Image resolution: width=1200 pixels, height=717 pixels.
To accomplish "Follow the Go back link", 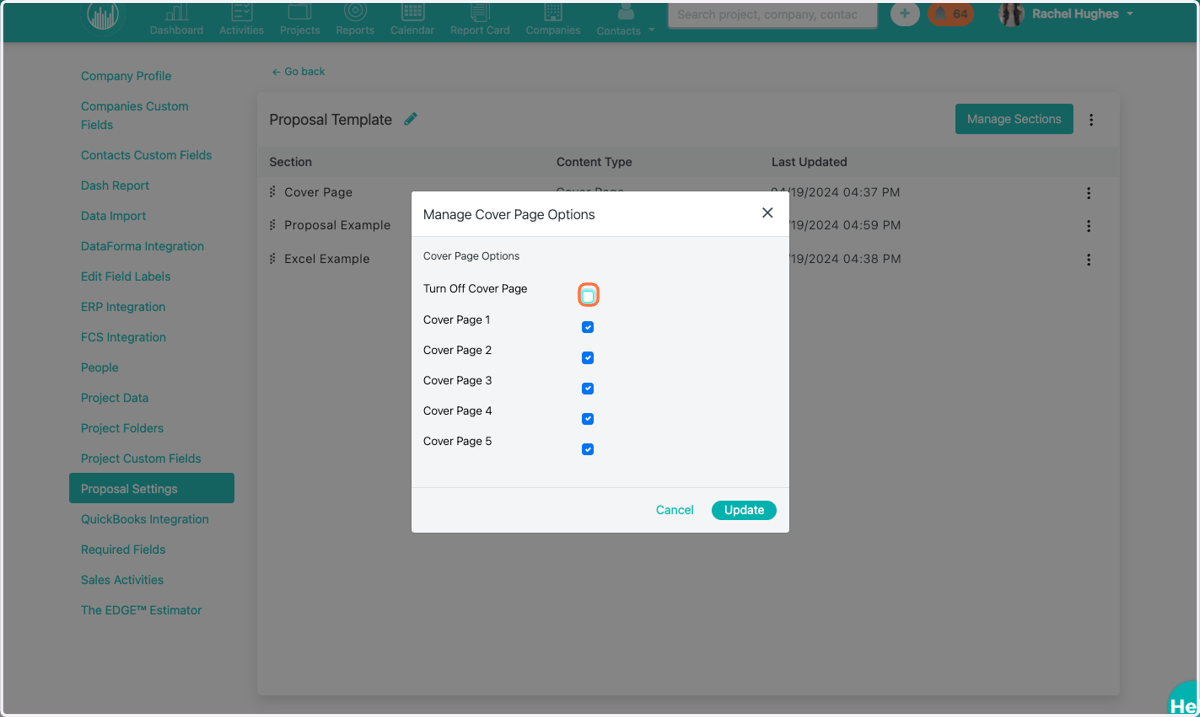I will (x=298, y=72).
